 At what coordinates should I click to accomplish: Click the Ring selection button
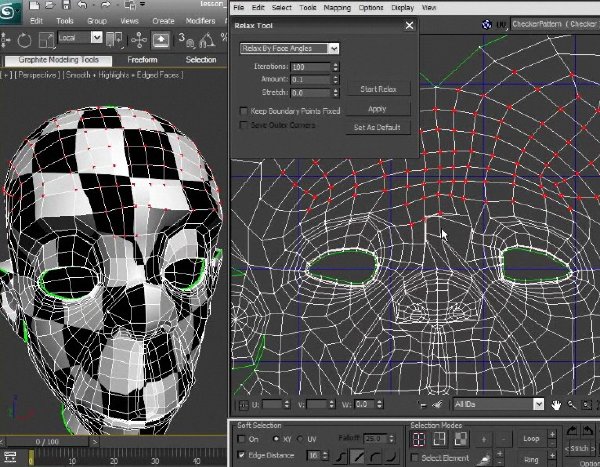pyautogui.click(x=531, y=459)
